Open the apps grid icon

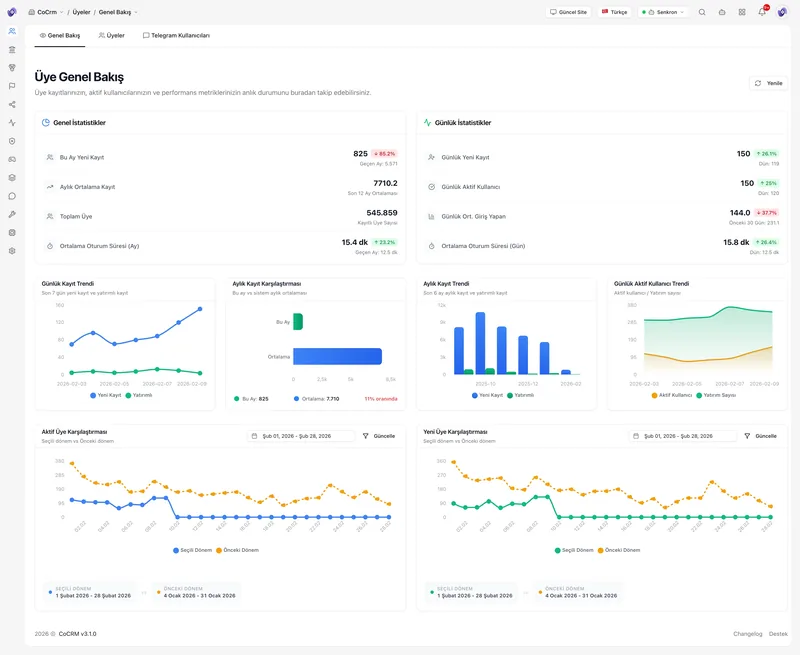(x=742, y=12)
